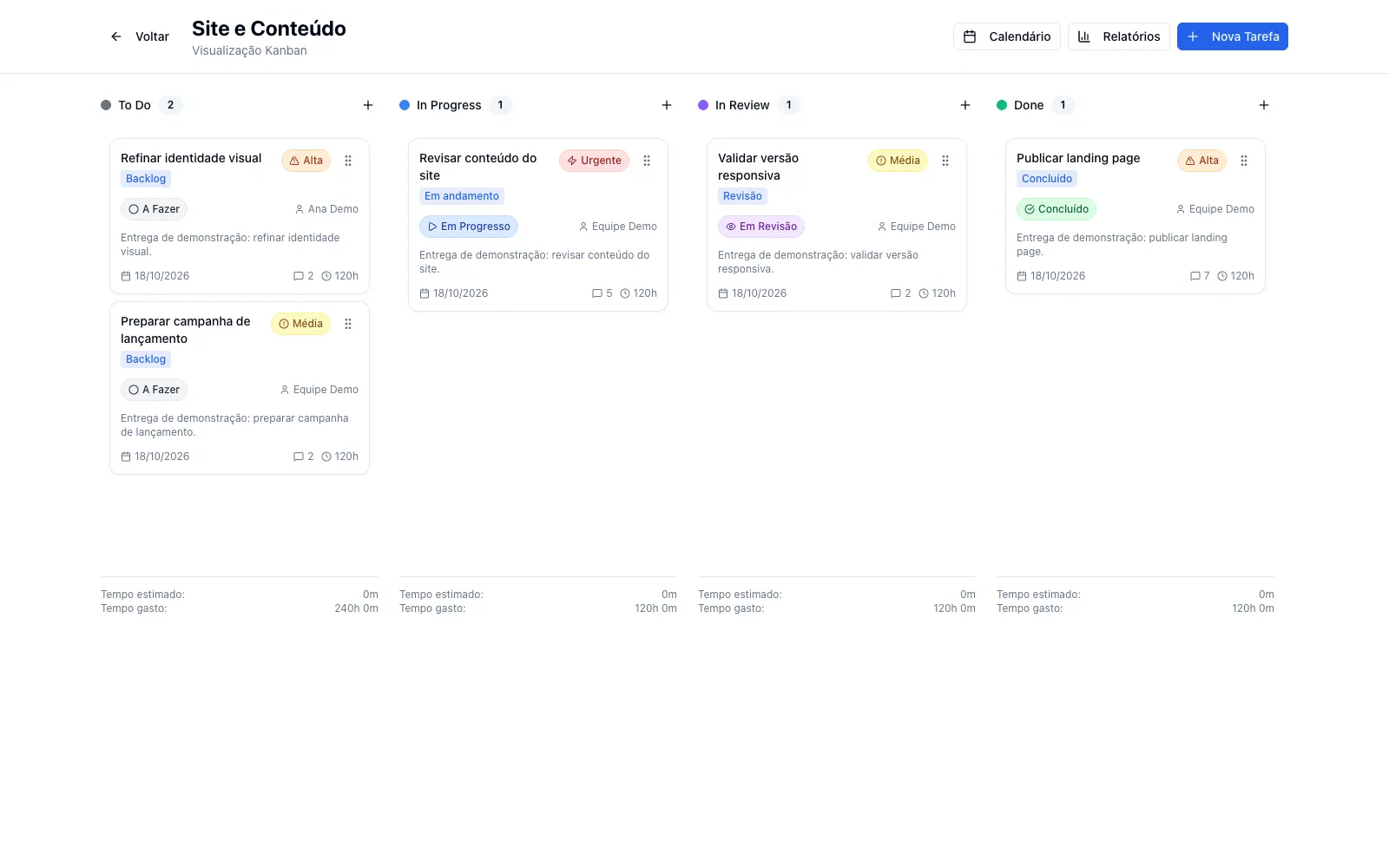This screenshot has width=1389, height=868.
Task: Click the Em Progresso status pill
Action: (469, 227)
